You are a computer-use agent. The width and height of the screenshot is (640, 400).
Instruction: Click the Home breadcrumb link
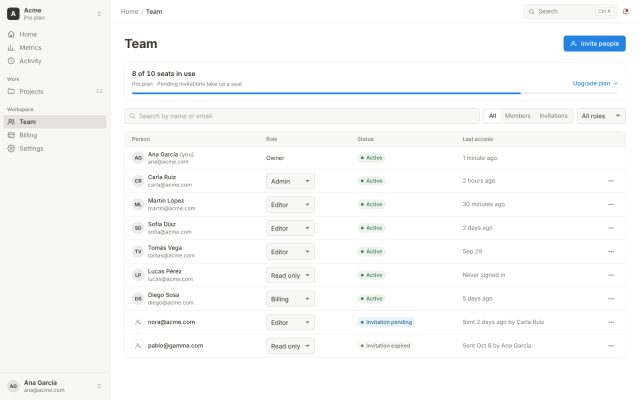(x=129, y=11)
